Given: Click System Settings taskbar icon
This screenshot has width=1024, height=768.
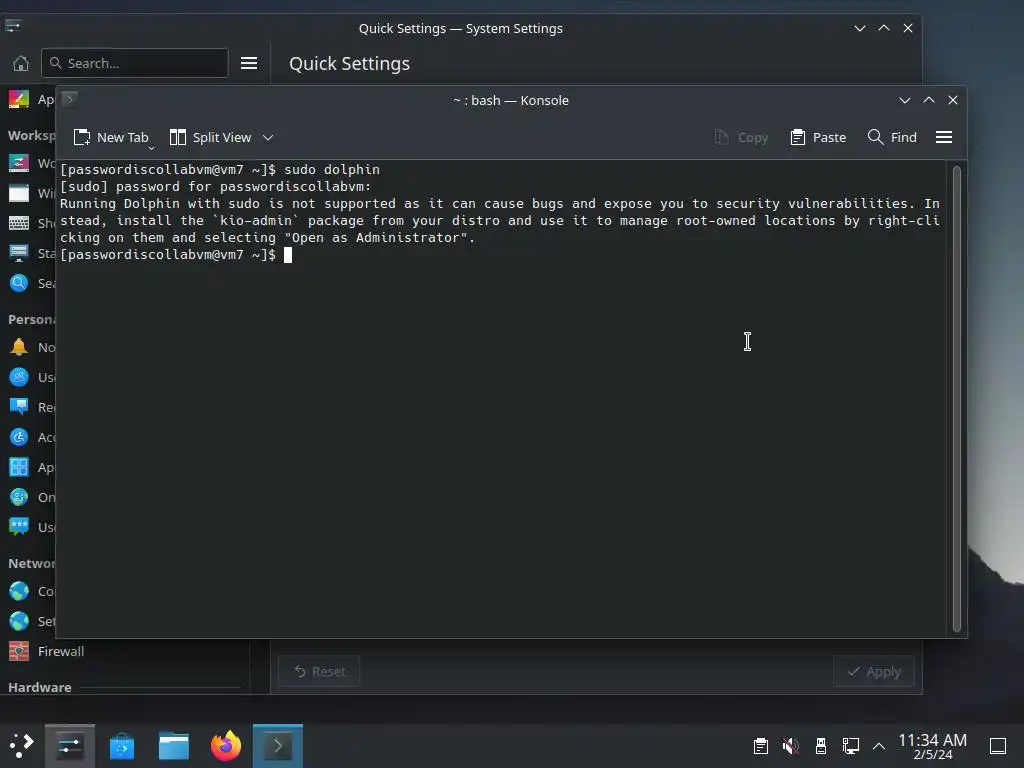Looking at the screenshot, I should tap(70, 746).
